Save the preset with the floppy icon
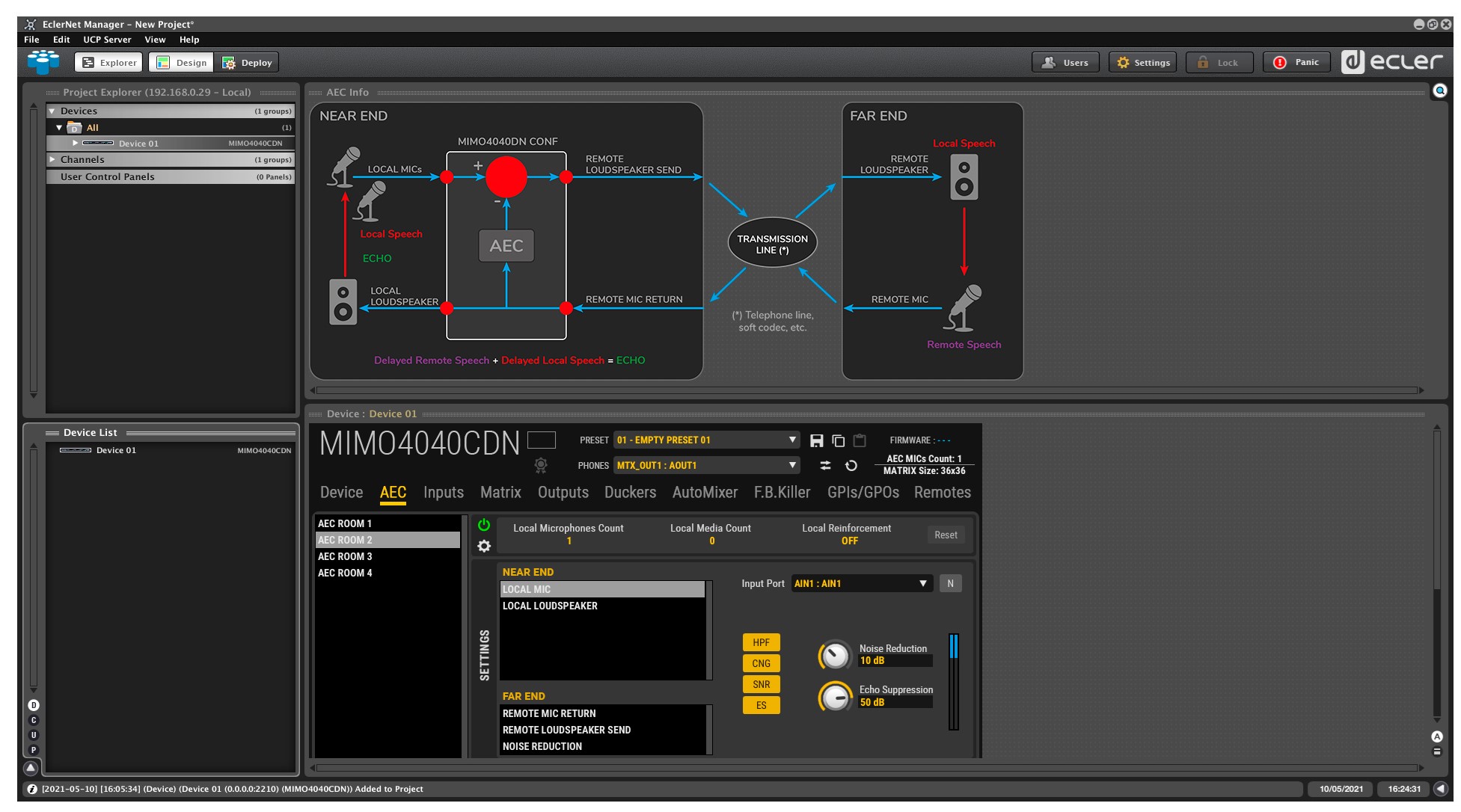The width and height of the screenshot is (1461, 812). [x=816, y=440]
